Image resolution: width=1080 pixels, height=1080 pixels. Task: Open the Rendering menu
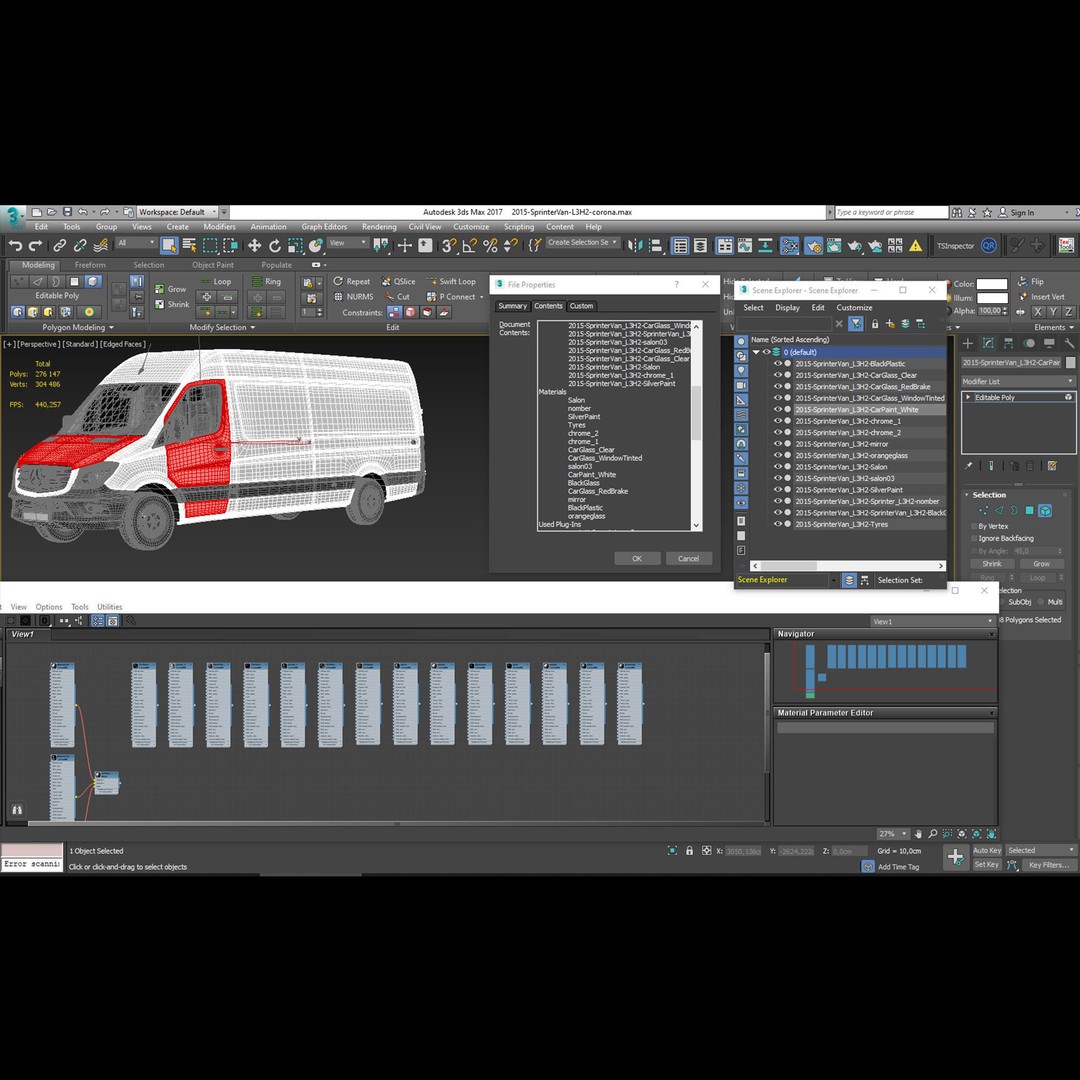379,227
